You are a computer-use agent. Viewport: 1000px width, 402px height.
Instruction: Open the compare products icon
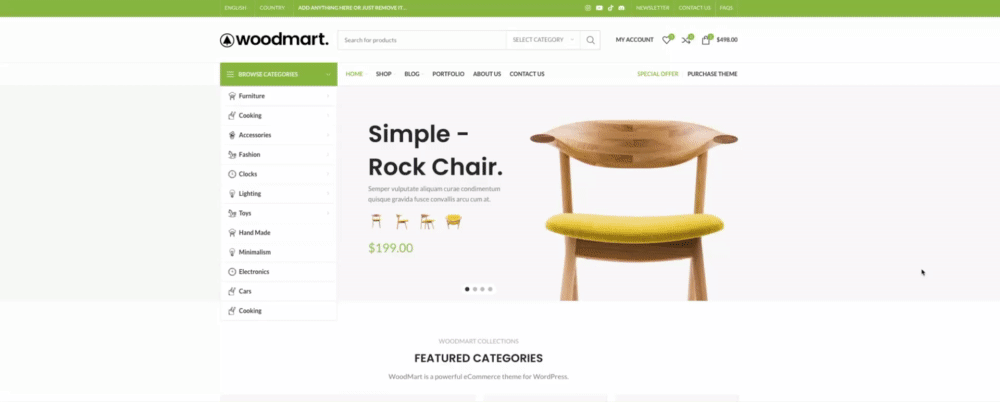click(x=687, y=40)
